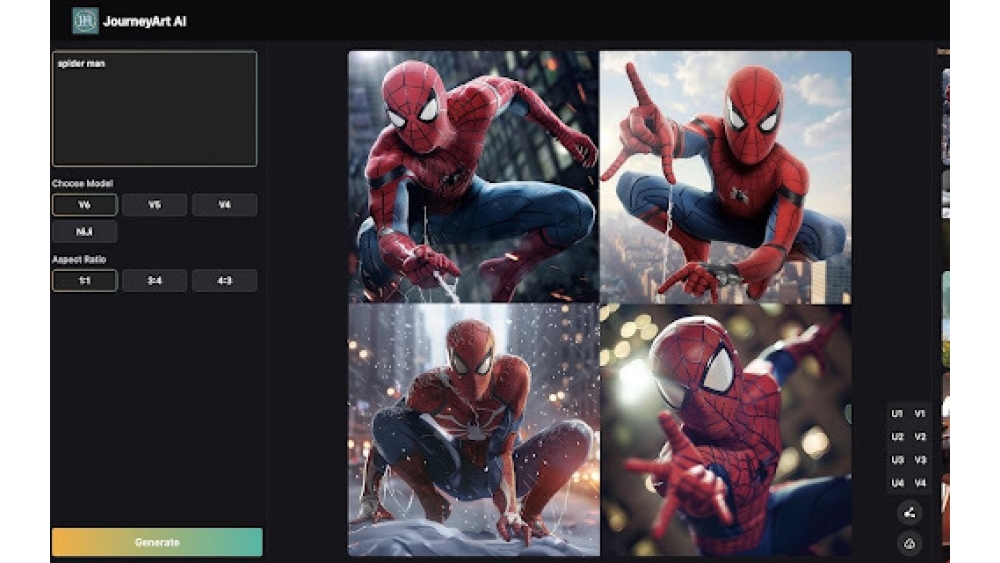Focus the prompt box containing "spider man"
The height and width of the screenshot is (563, 1000).
[154, 108]
